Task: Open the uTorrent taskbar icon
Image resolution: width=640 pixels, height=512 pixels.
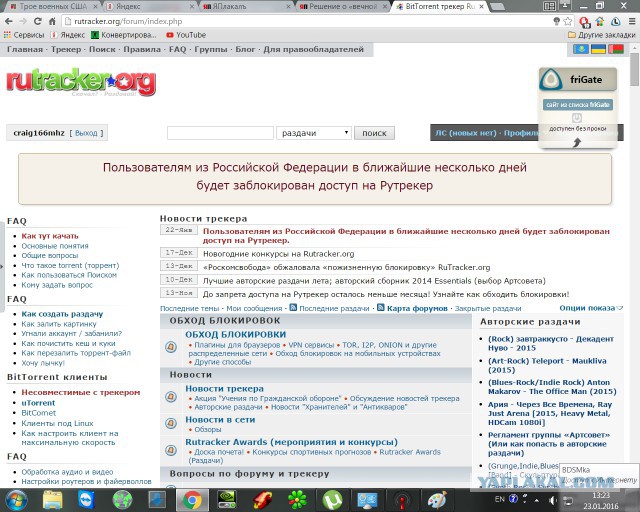Action: click(332, 500)
